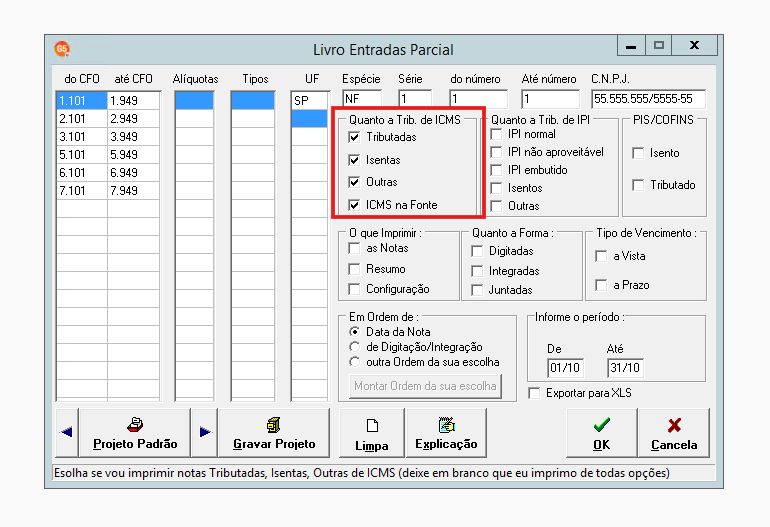
Task: Click the next project right arrow
Action: click(x=205, y=432)
